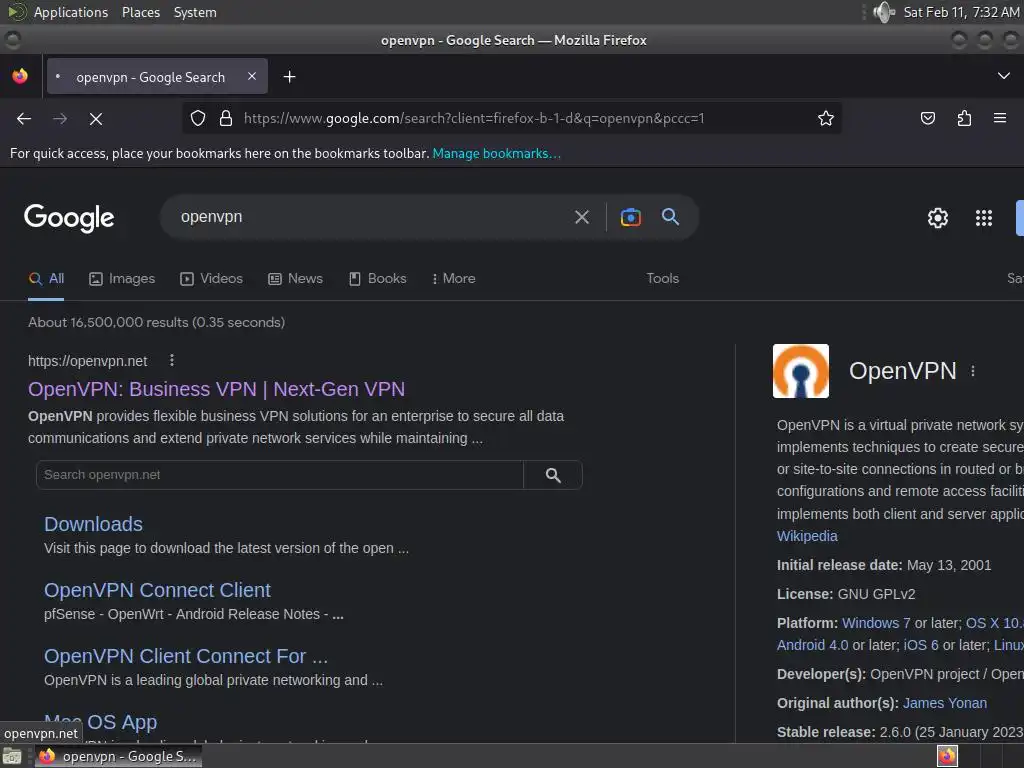
Task: Open the Tools search filter
Action: point(662,279)
